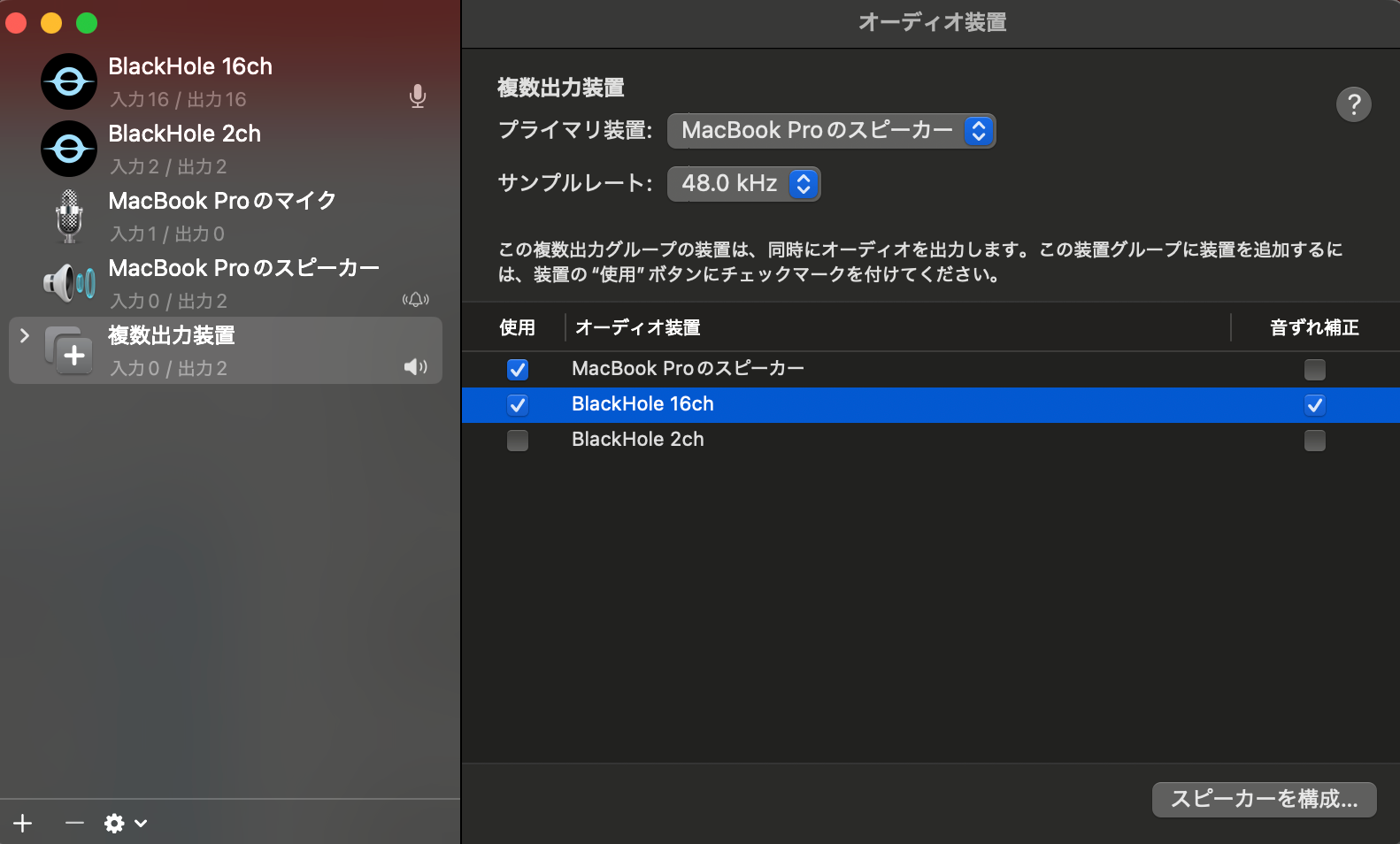The height and width of the screenshot is (844, 1400).
Task: Click the alert sound output bell icon
Action: click(416, 300)
